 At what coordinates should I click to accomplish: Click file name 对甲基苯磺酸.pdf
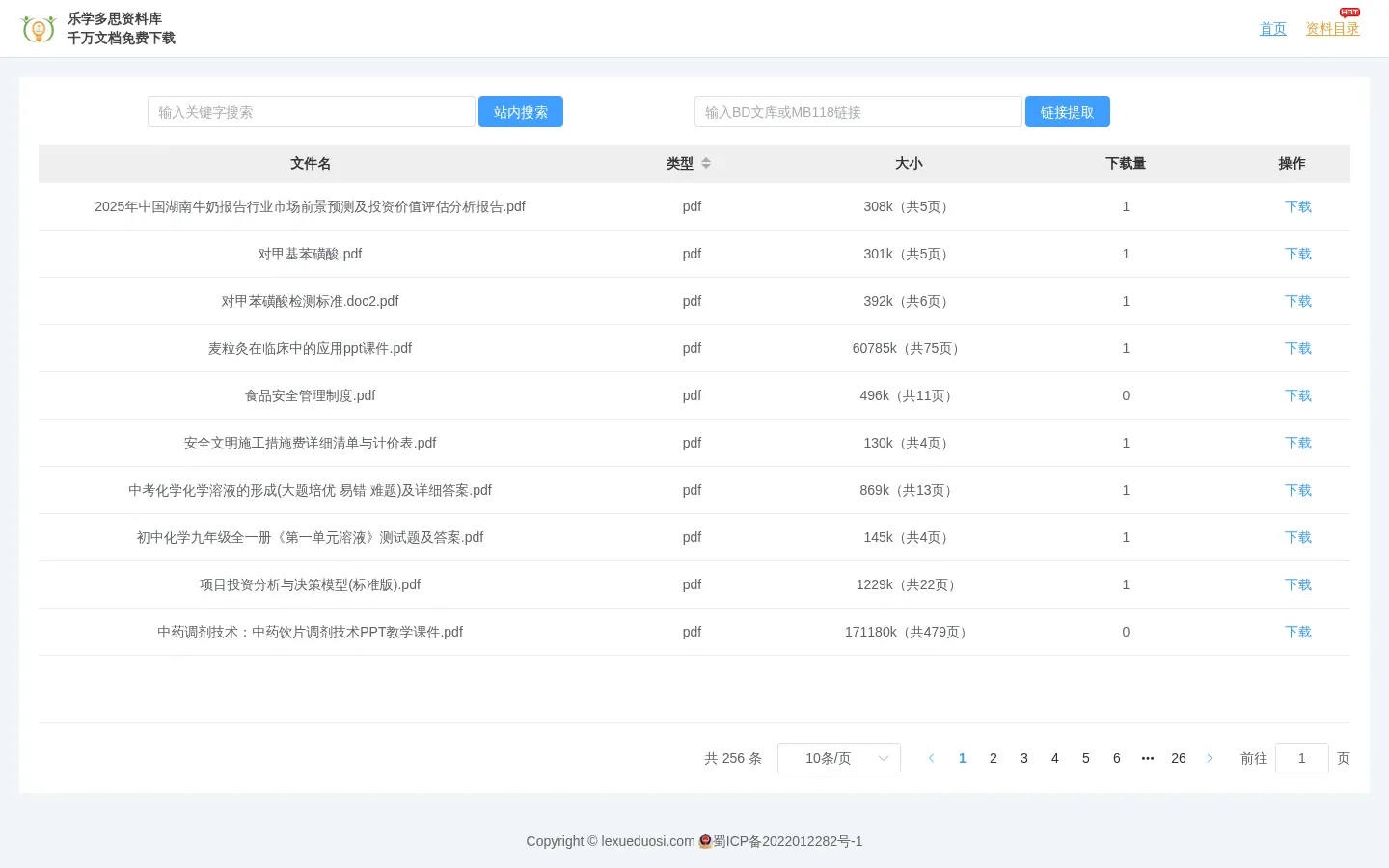click(311, 254)
